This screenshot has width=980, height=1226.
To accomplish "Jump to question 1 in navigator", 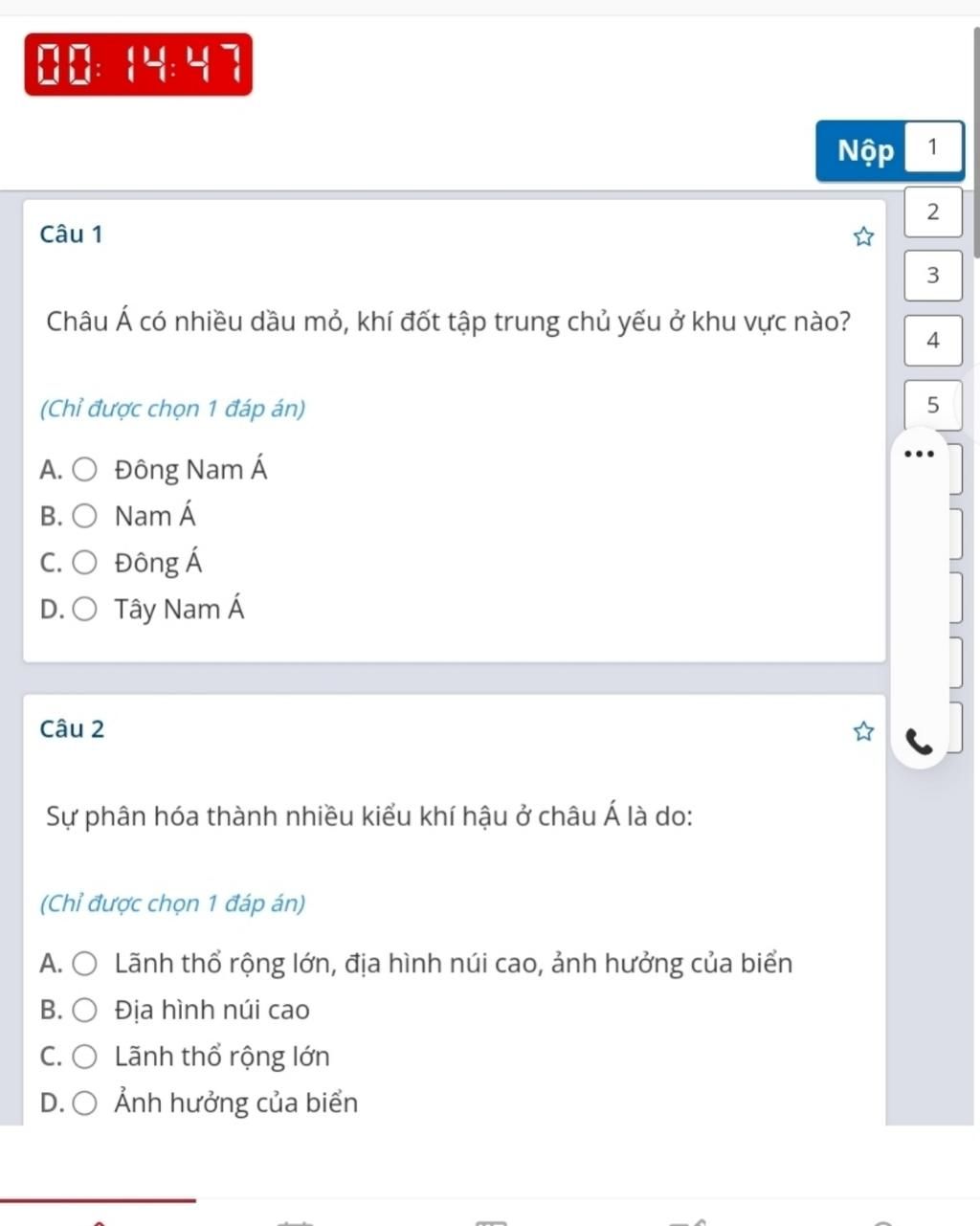I will point(933,147).
